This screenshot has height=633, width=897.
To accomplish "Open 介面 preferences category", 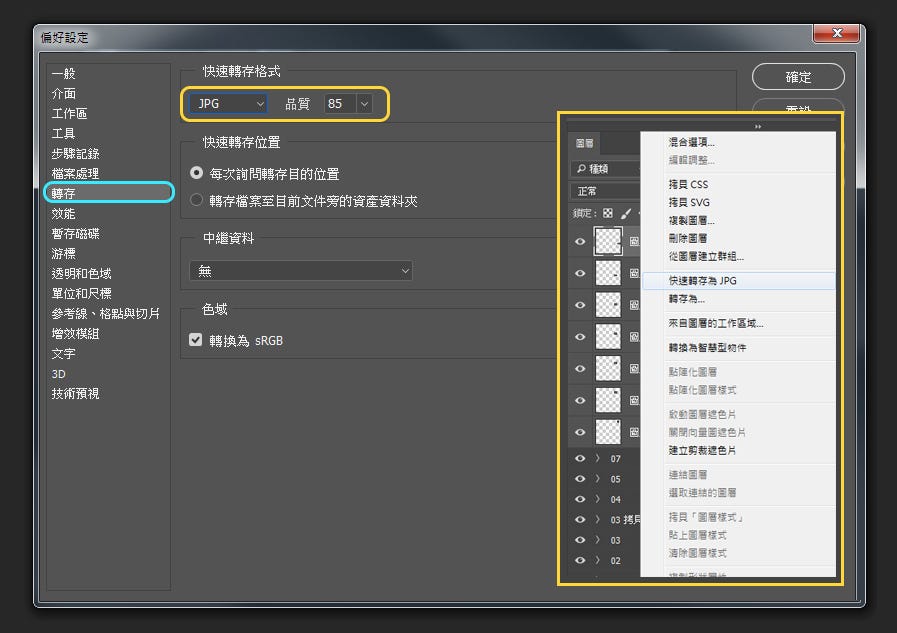I will (63, 93).
